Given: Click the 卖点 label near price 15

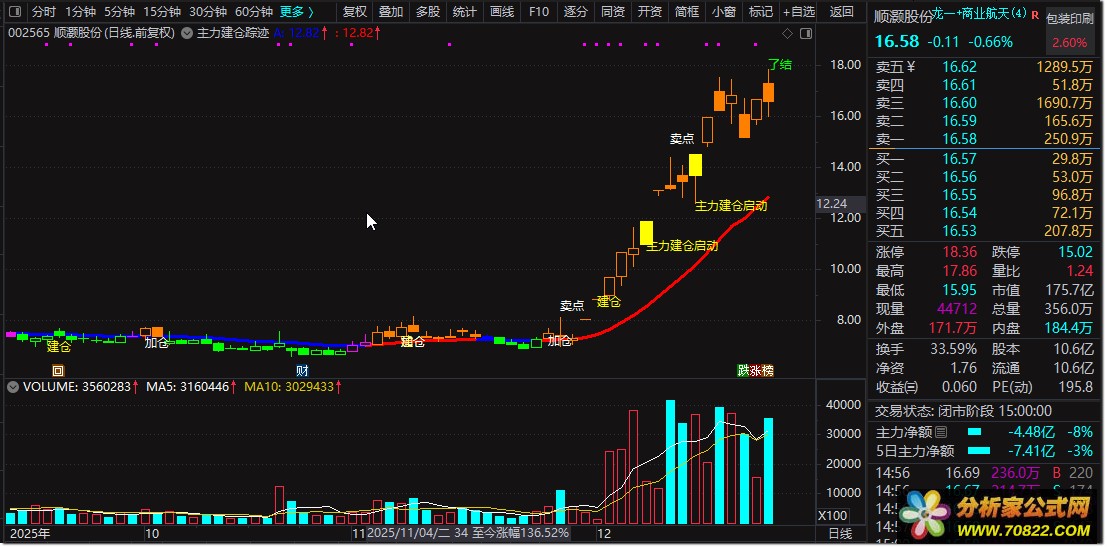Looking at the screenshot, I should tap(682, 139).
